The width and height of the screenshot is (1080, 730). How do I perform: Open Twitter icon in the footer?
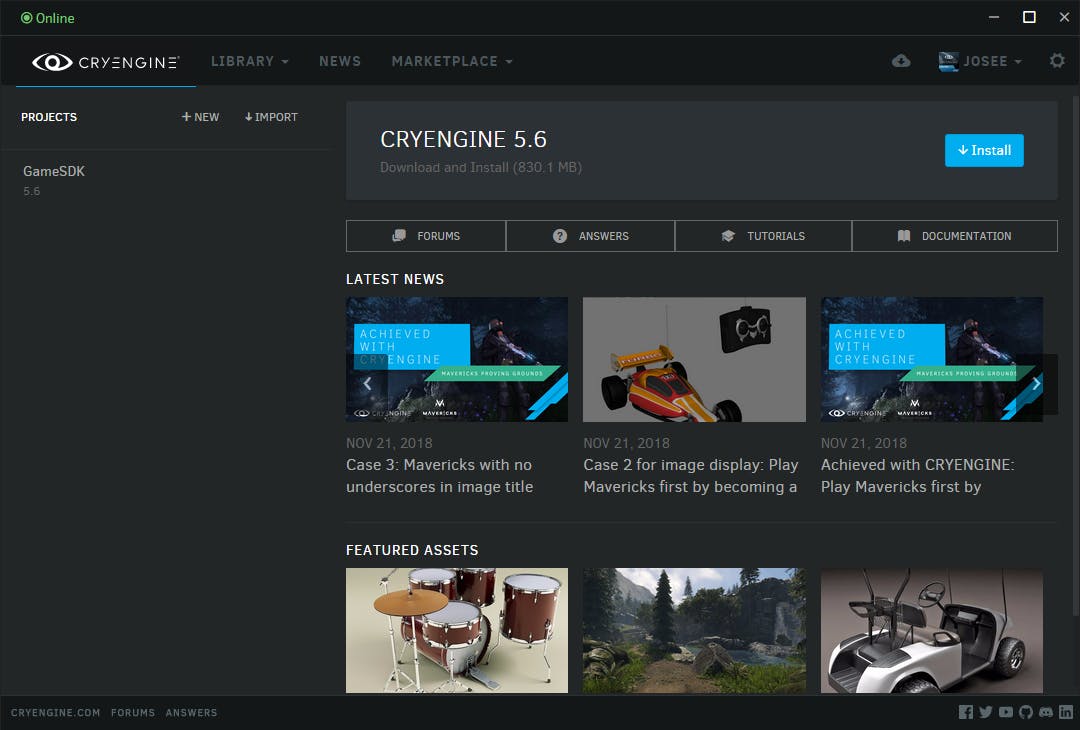(986, 712)
